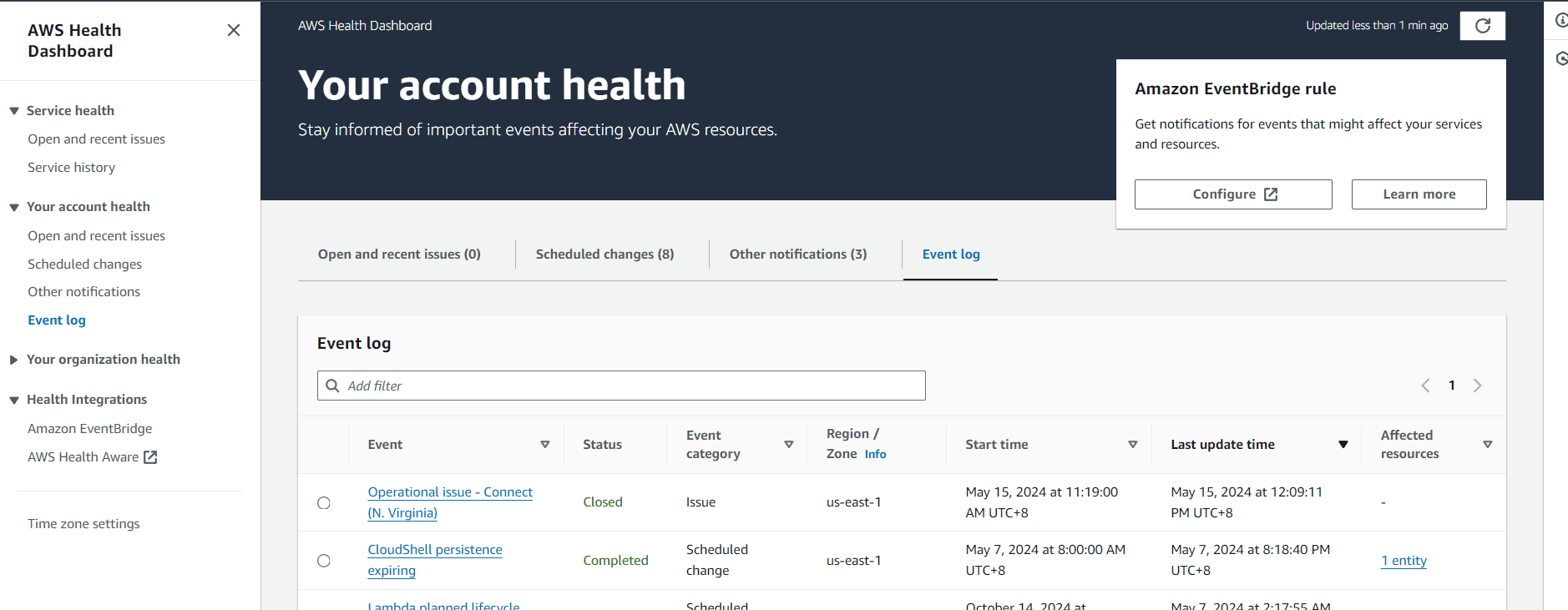Go to previous page of event log
Viewport: 1568px width, 610px height.
(1425, 386)
